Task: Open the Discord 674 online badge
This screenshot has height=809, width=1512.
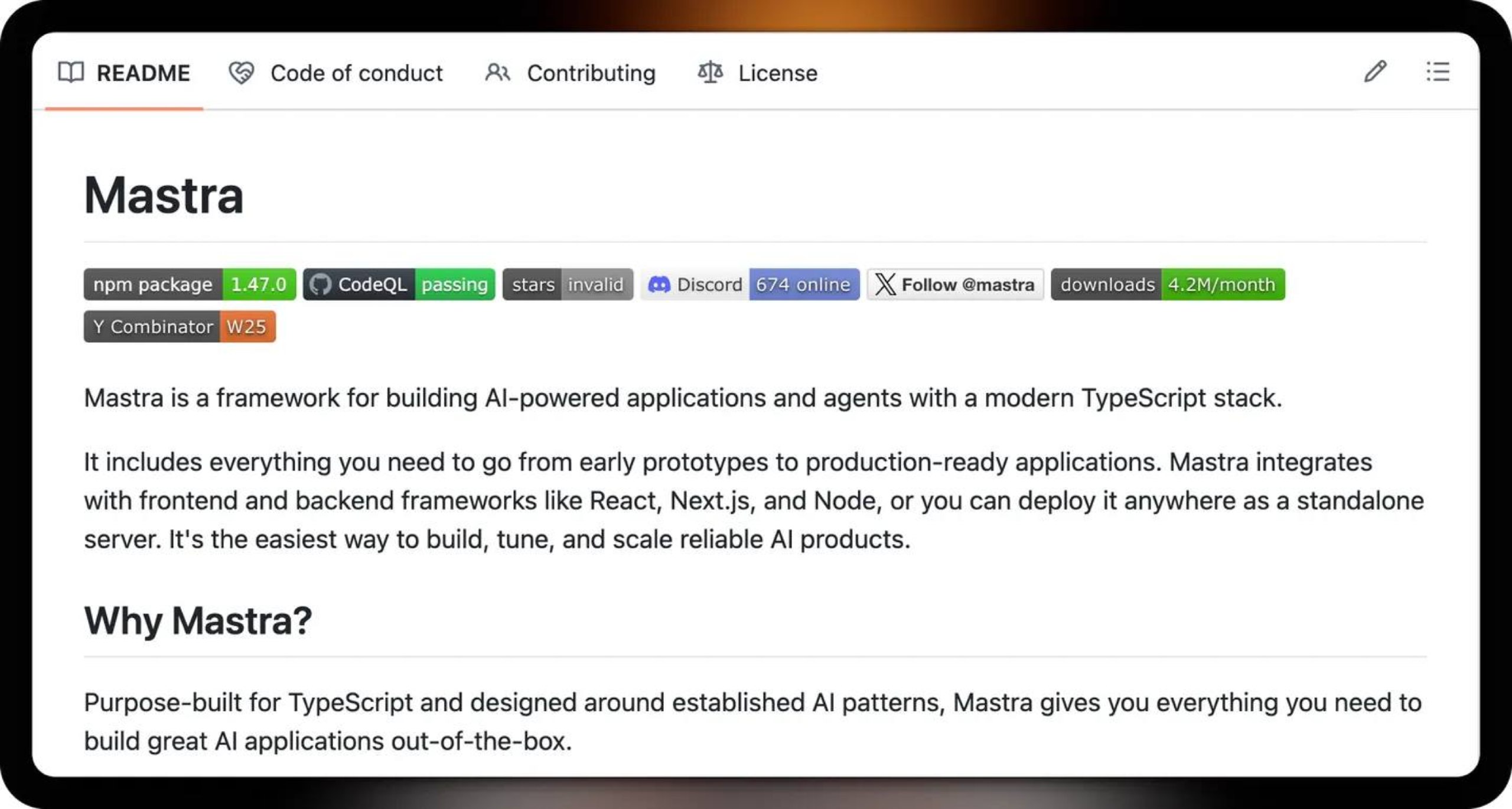Action: point(750,284)
